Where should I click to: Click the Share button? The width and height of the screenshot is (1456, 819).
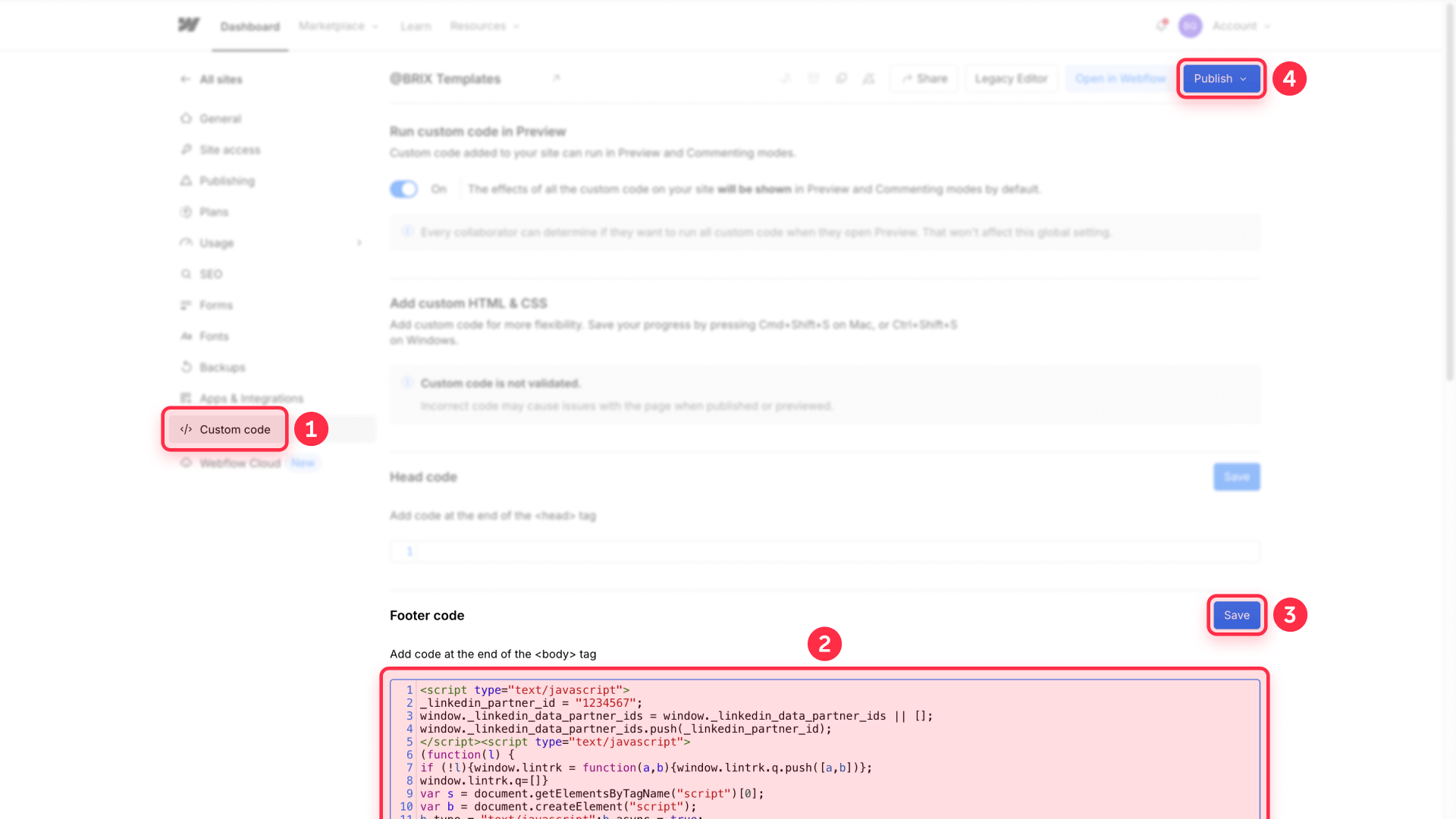(924, 78)
